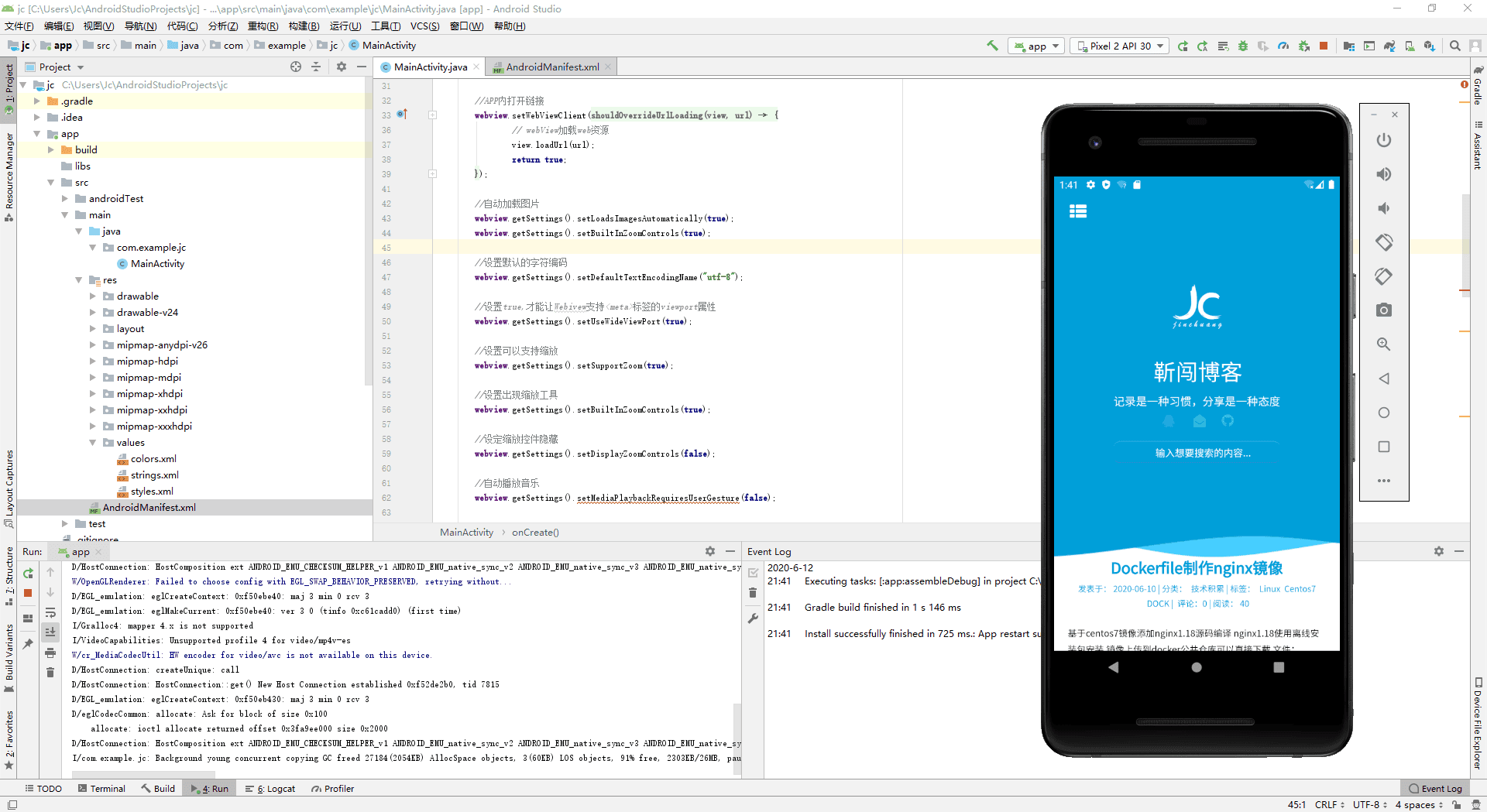Expand the .gradle folder
Viewport: 1487px width, 812px height.
click(x=37, y=101)
